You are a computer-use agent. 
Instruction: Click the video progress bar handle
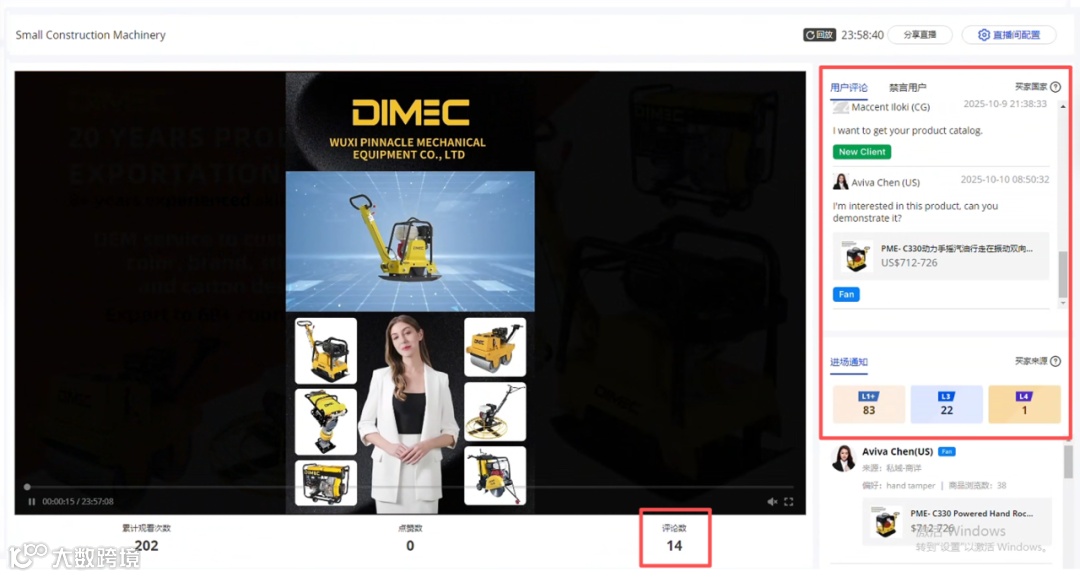point(27,487)
